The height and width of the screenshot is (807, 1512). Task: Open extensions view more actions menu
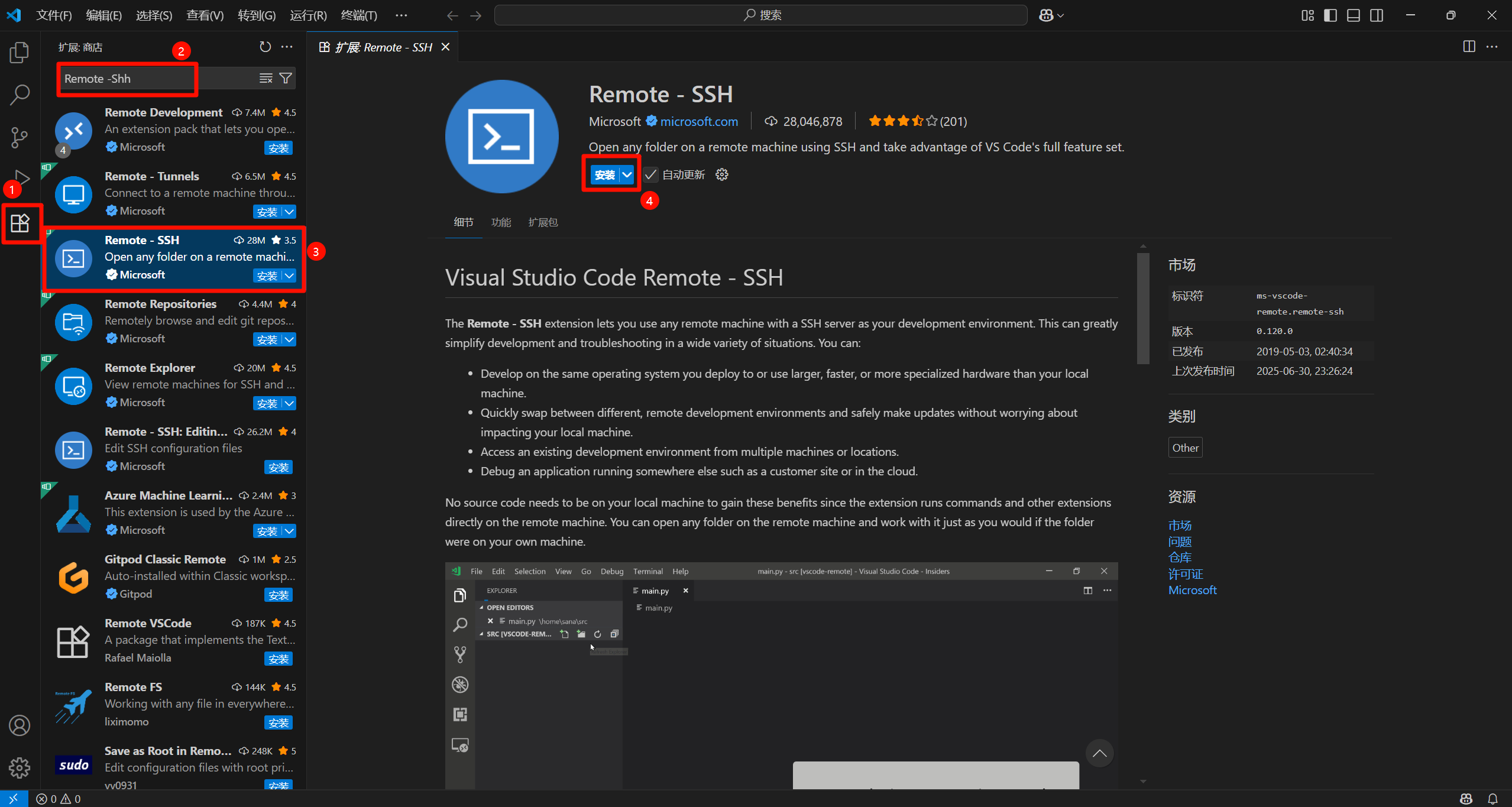(x=287, y=47)
